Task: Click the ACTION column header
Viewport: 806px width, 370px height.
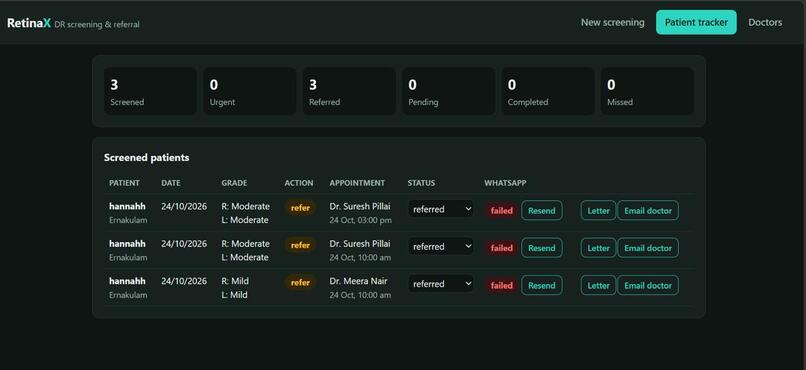Action: pos(299,183)
